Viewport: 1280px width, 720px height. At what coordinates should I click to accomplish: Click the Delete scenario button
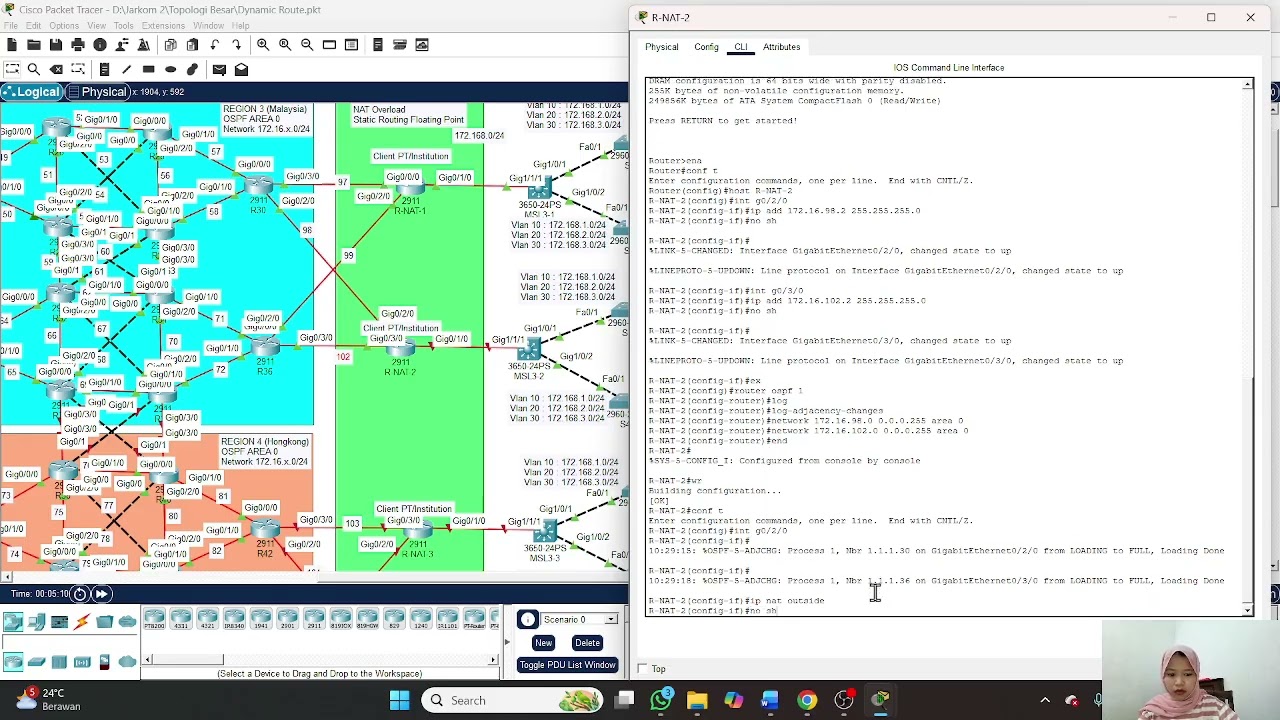click(587, 643)
